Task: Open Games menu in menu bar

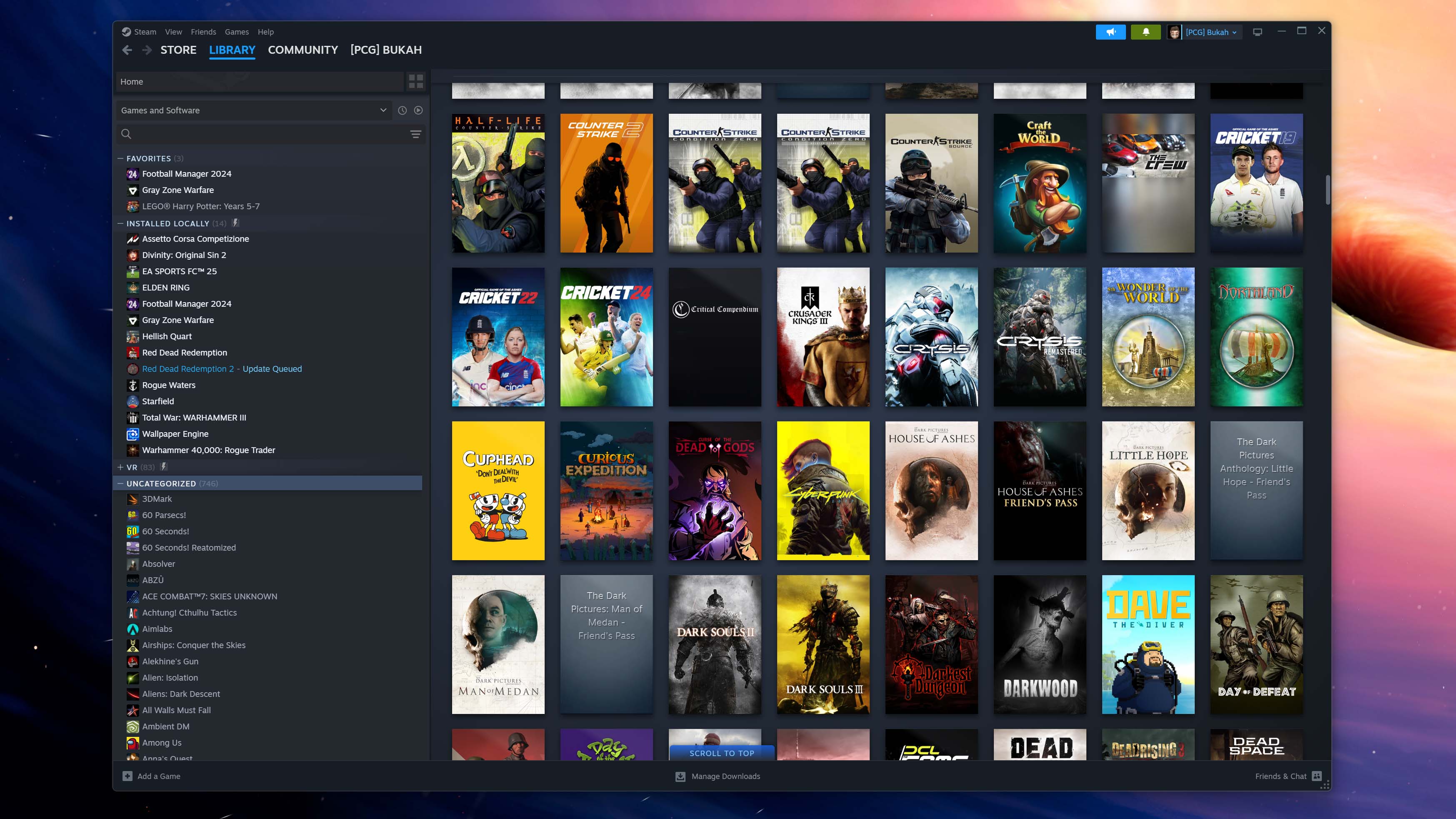Action: coord(235,31)
